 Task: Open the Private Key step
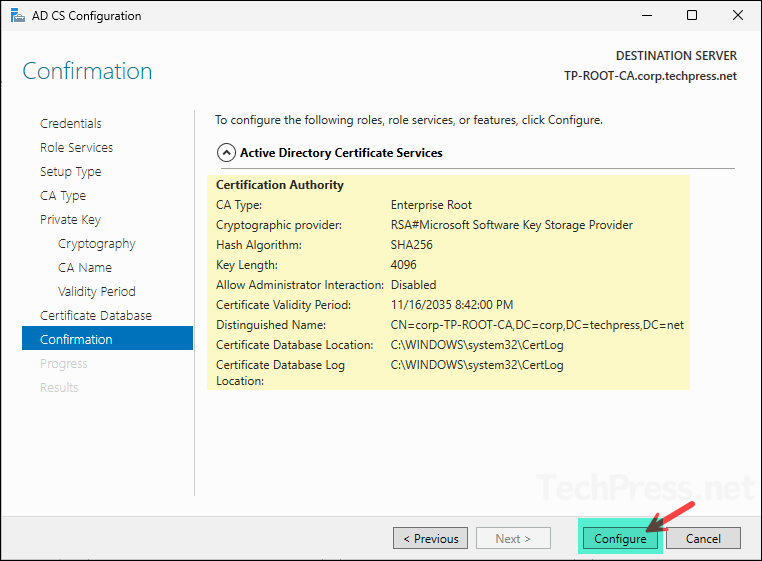pos(70,220)
